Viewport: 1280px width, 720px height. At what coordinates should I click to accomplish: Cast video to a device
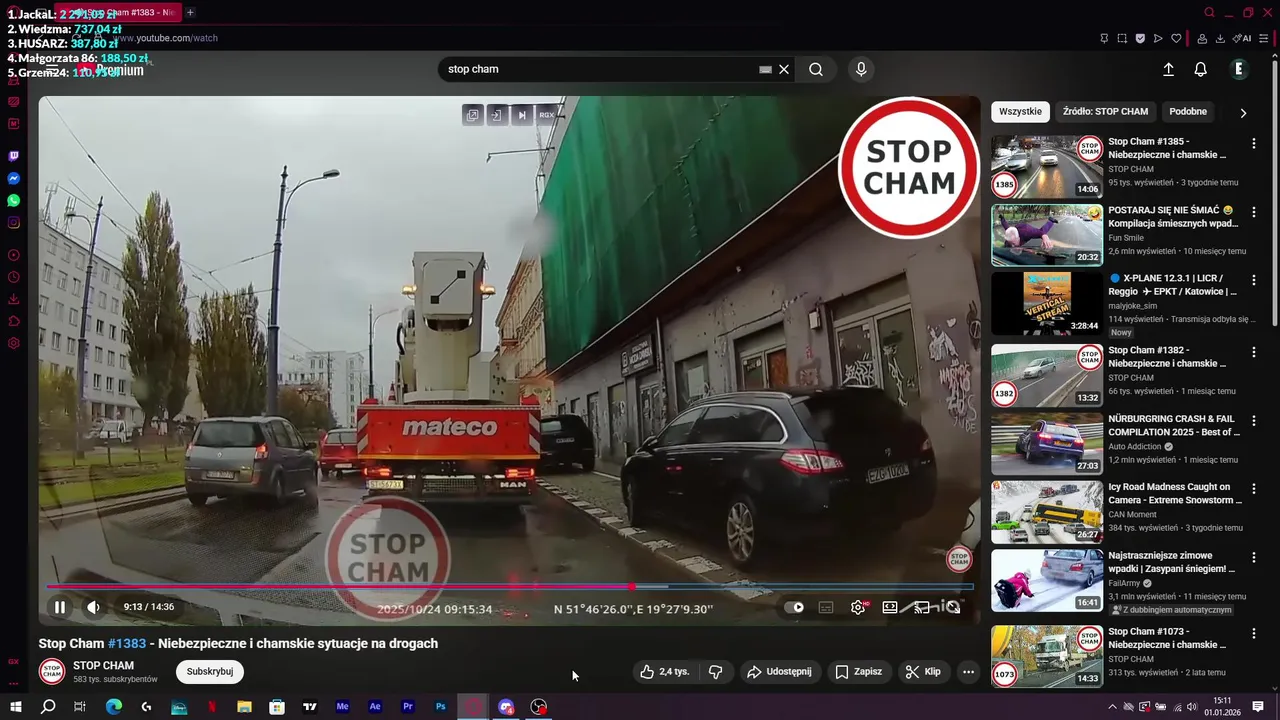click(x=922, y=607)
